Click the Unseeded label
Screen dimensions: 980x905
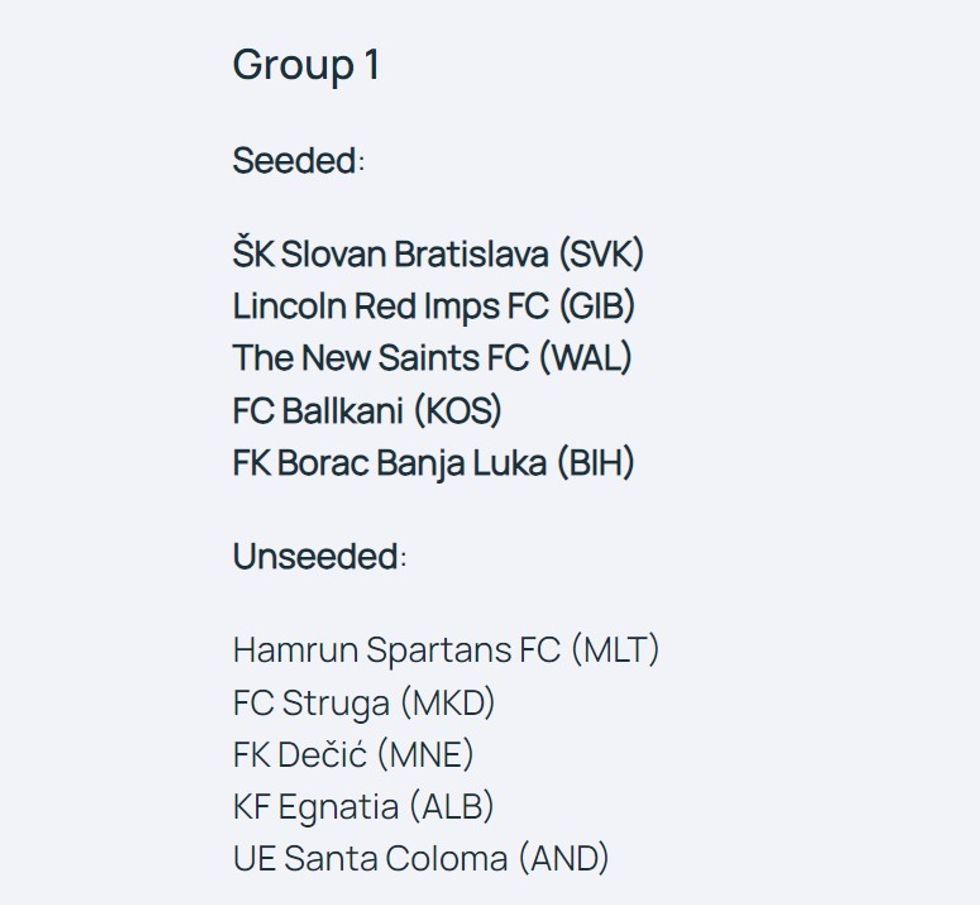(316, 556)
